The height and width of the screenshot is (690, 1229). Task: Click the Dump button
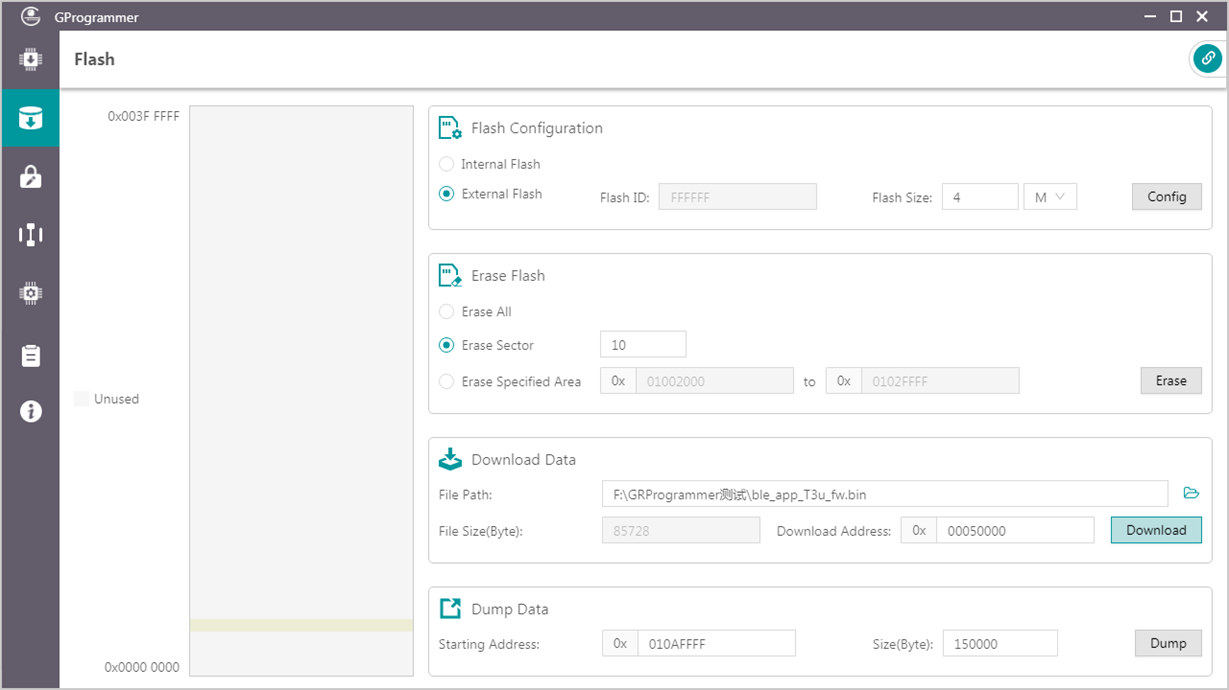click(x=1167, y=643)
